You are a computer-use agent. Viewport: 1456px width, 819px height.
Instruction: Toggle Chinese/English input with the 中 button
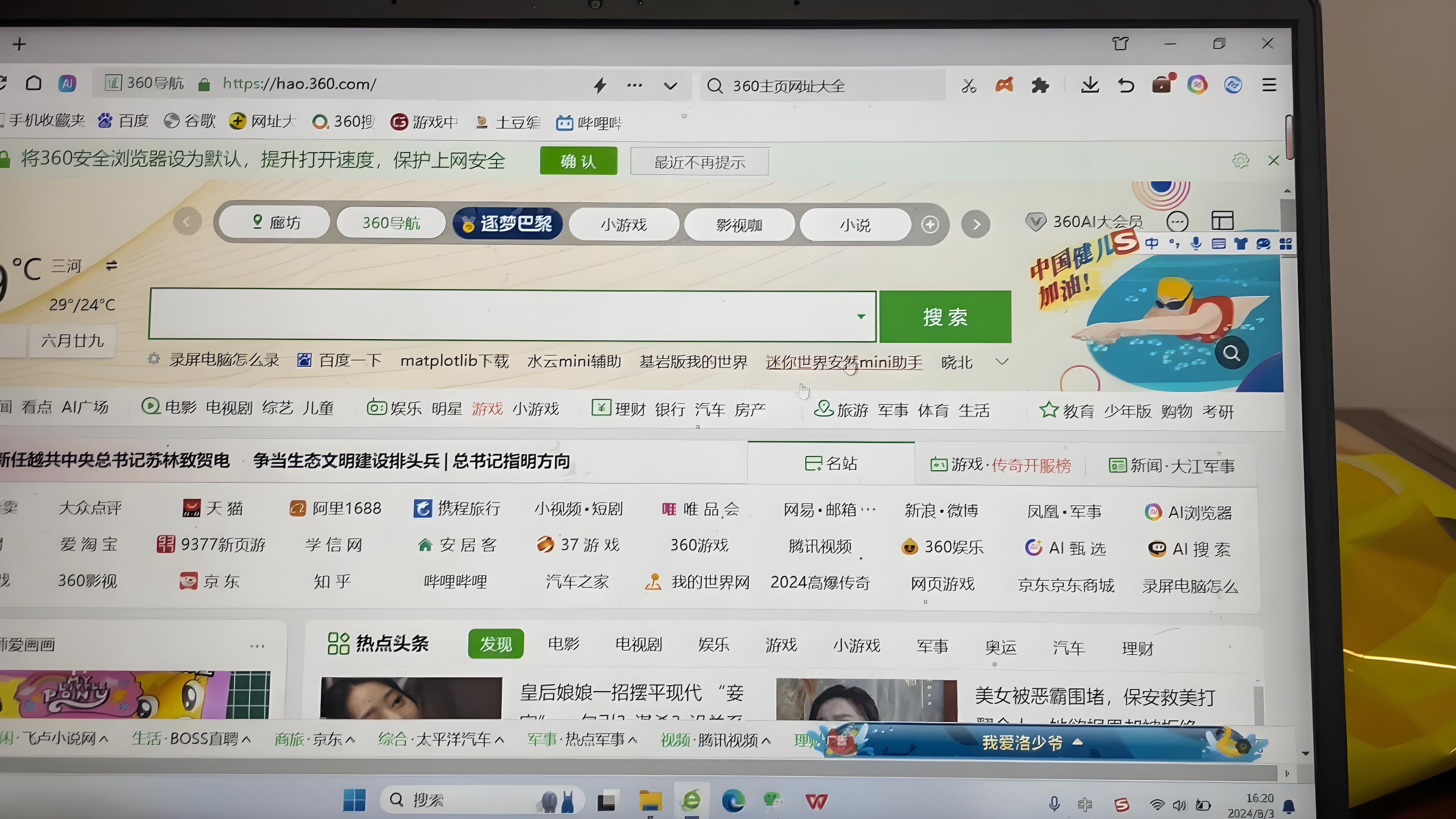click(x=1152, y=243)
